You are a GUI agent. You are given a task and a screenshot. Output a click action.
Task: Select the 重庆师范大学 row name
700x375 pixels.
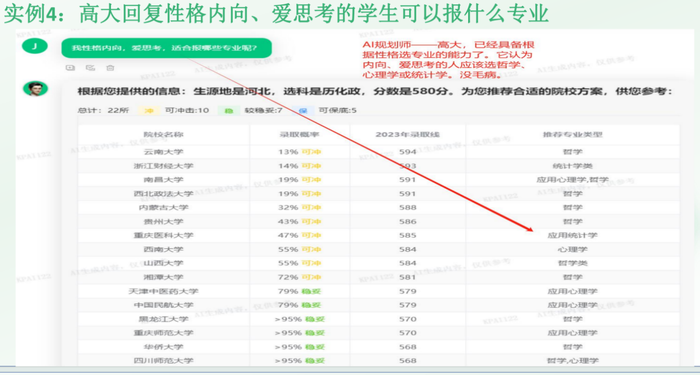pos(163,333)
